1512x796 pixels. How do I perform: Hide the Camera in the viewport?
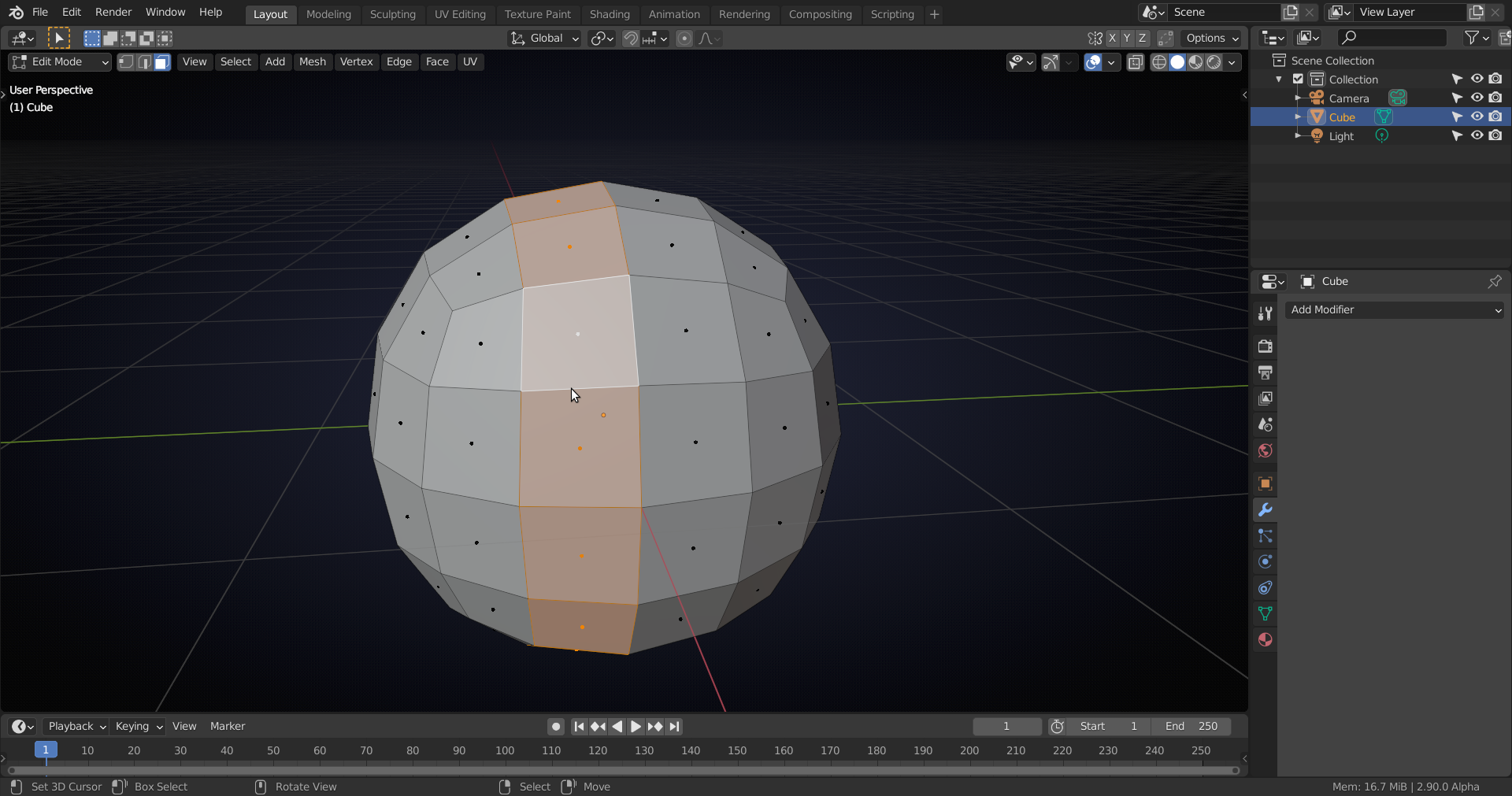pos(1477,98)
